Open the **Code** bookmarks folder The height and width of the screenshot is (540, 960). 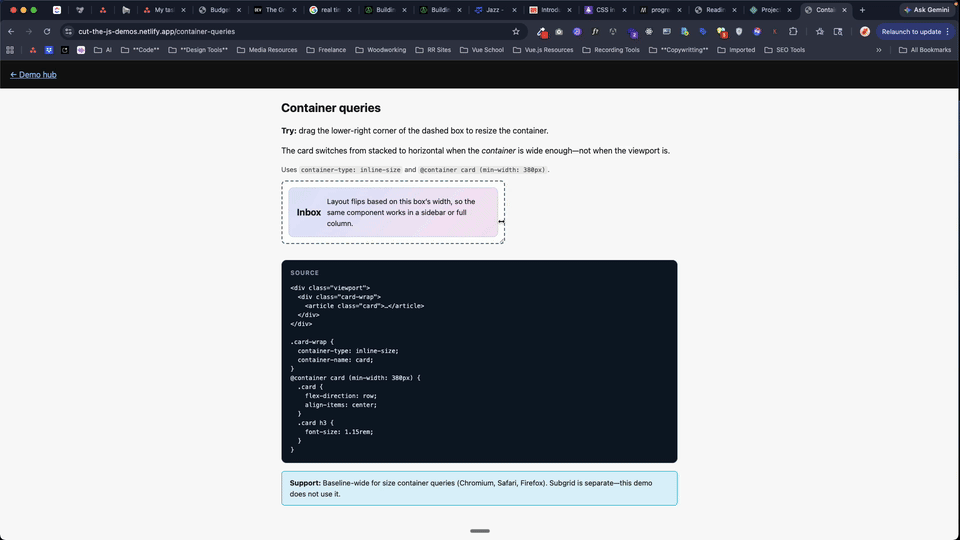pyautogui.click(x=140, y=50)
